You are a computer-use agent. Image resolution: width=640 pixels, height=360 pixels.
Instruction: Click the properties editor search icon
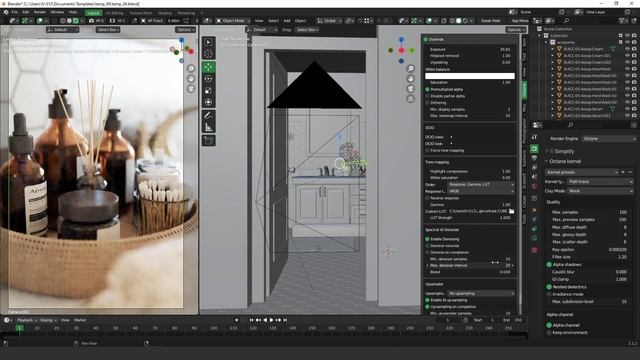(570, 125)
